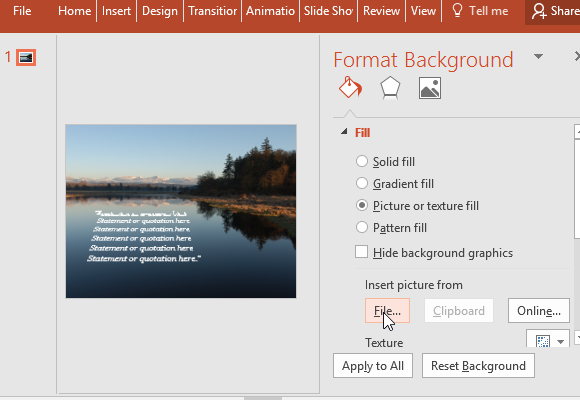The width and height of the screenshot is (580, 400).
Task: Enable Hide background graphics checkbox
Action: (361, 252)
